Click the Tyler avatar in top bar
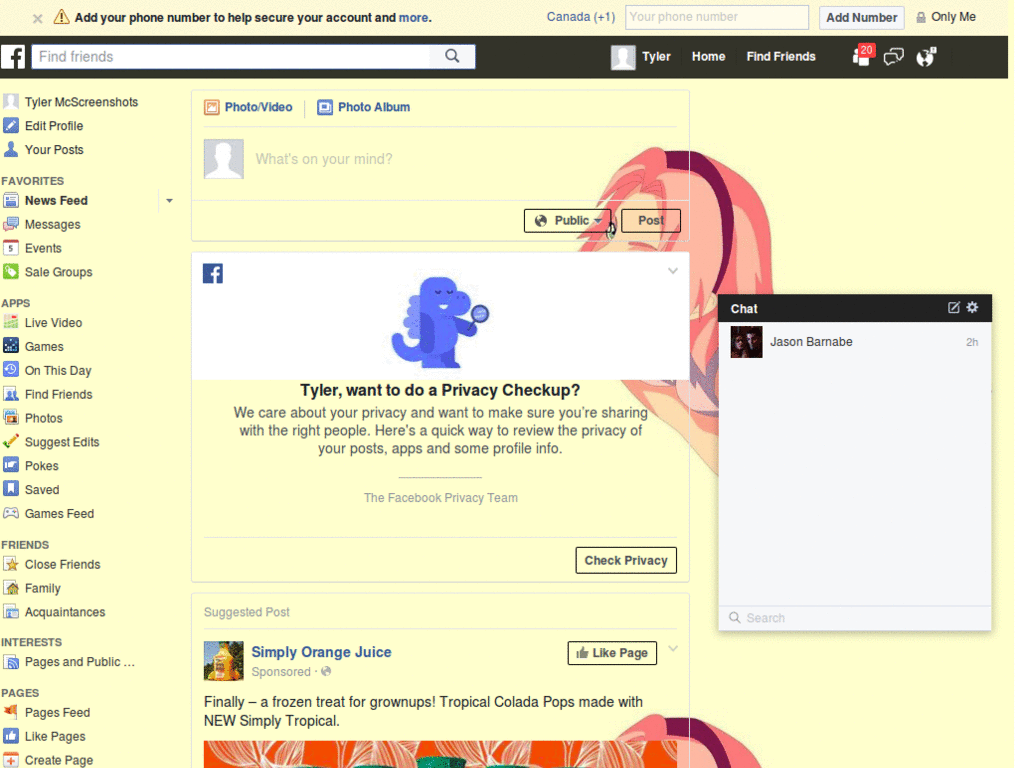Viewport: 1024px width, 768px height. click(623, 57)
